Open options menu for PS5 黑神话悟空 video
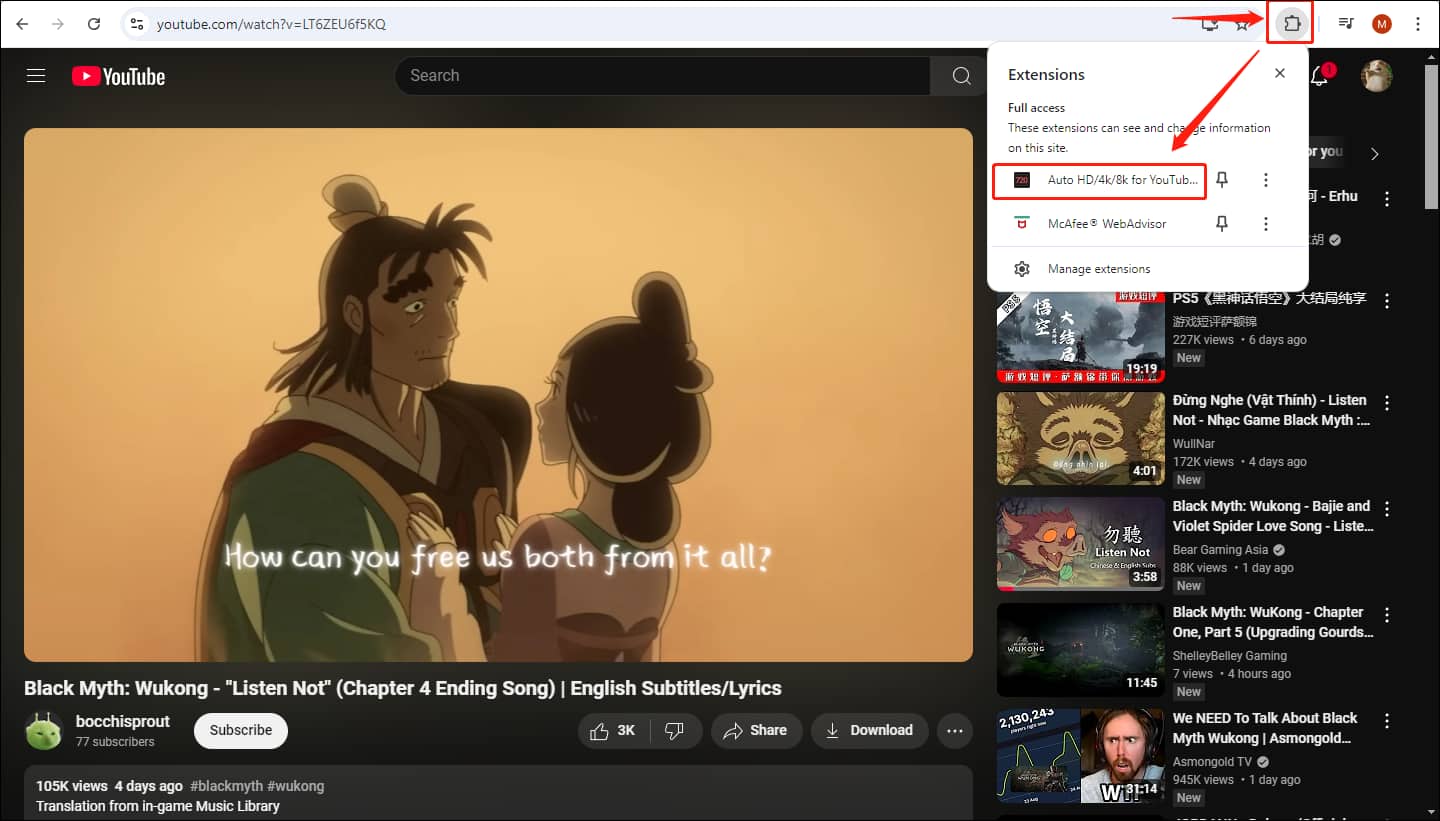1440x821 pixels. pos(1387,300)
